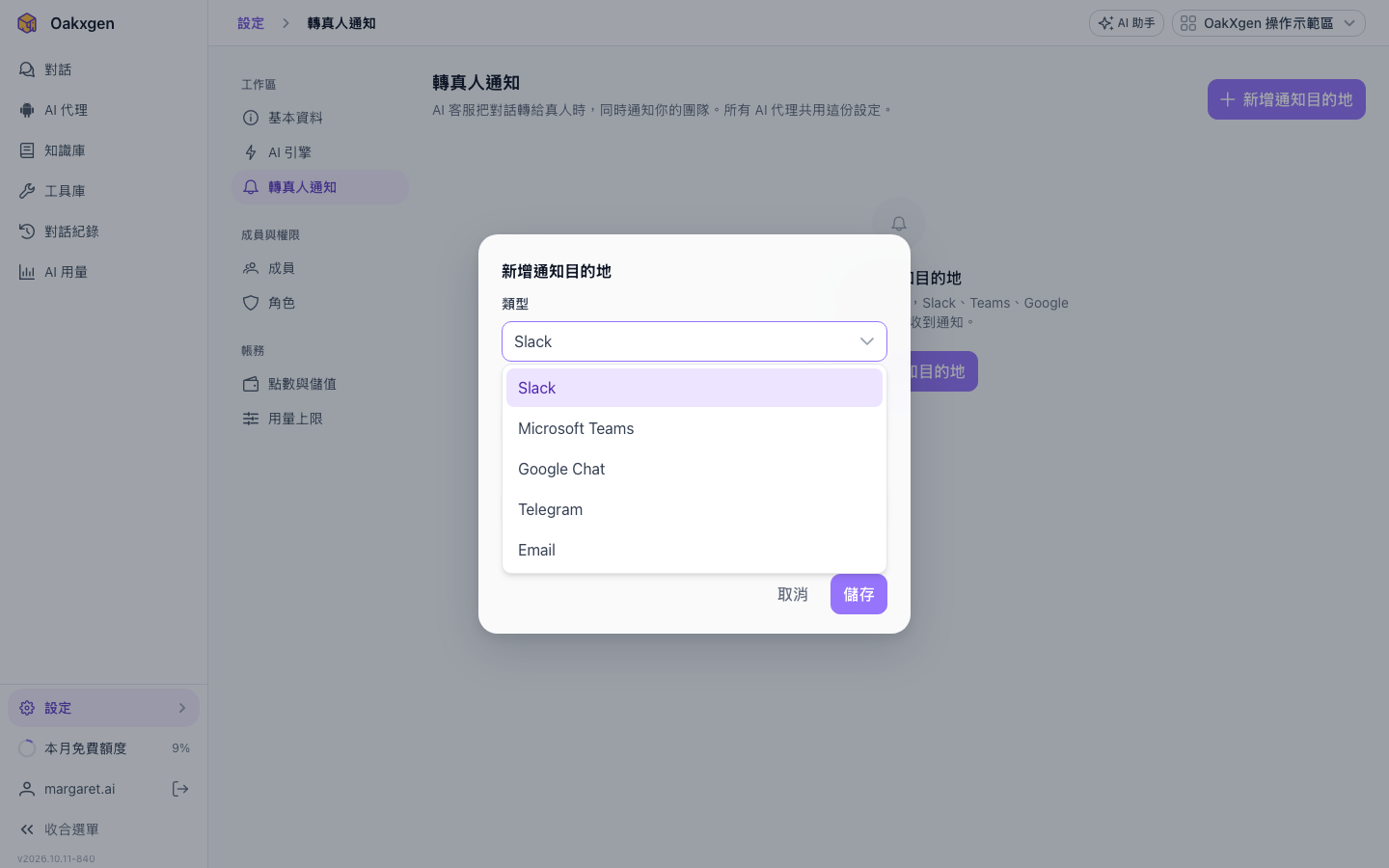
Task: Click the logout icon next to margaret.ai
Action: pos(180,789)
